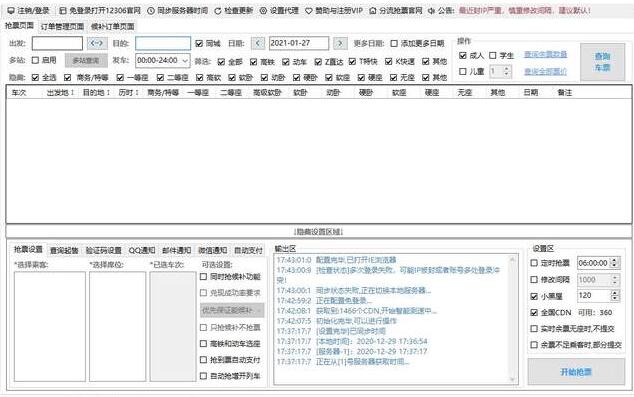This screenshot has height=397, width=634.
Task: Enable the 同时抢候补功能 checkbox
Action: 203,277
